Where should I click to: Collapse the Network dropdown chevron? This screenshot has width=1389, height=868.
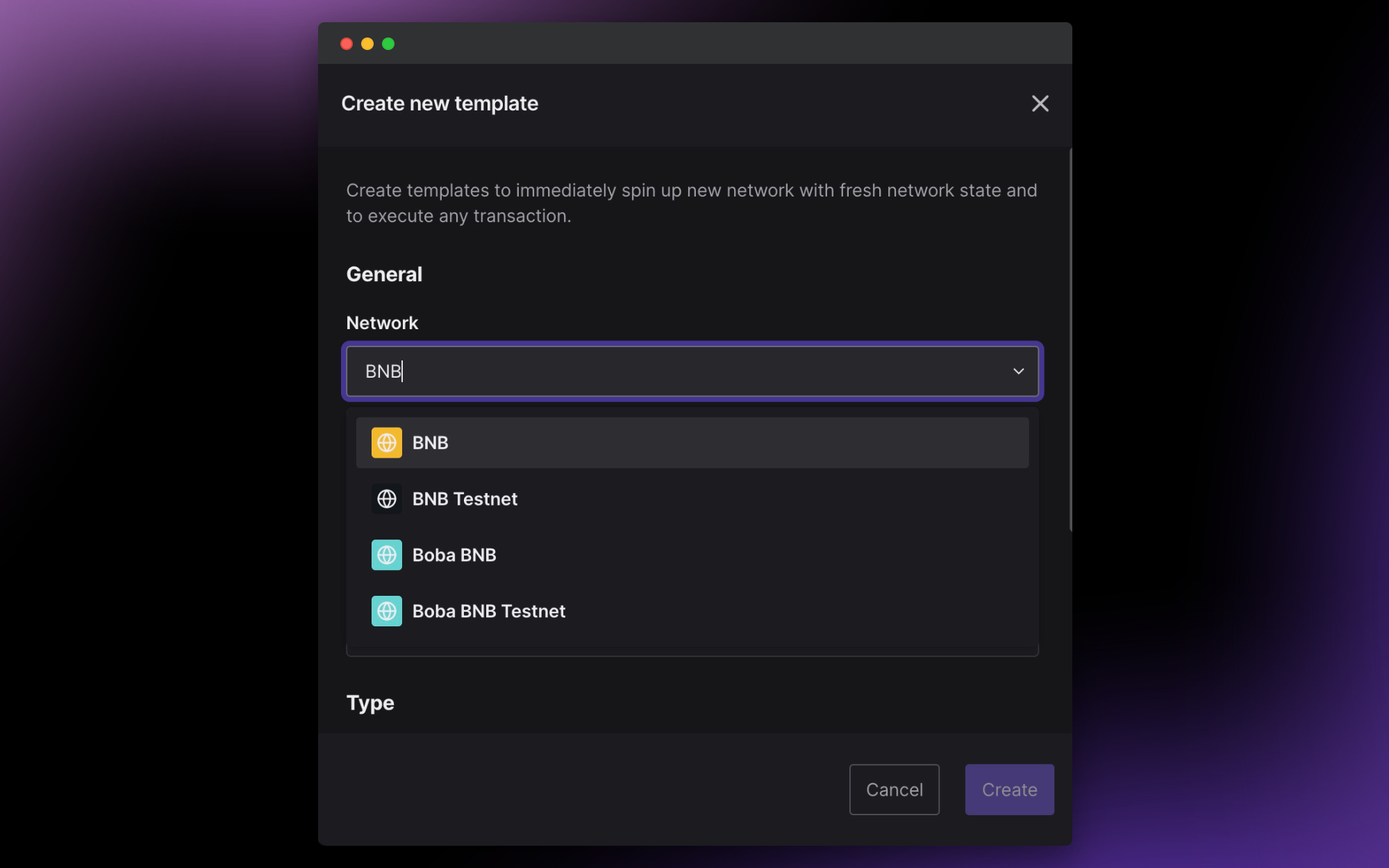[x=1018, y=372]
